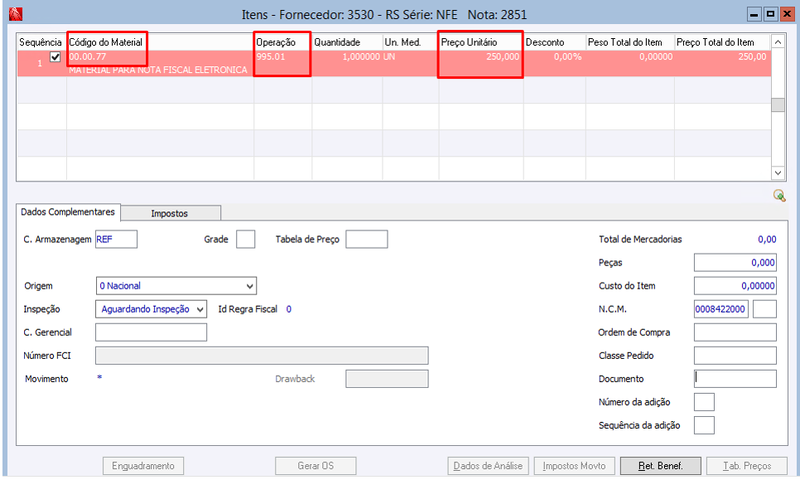Click material code 00.00.77 cell

pyautogui.click(x=88, y=57)
